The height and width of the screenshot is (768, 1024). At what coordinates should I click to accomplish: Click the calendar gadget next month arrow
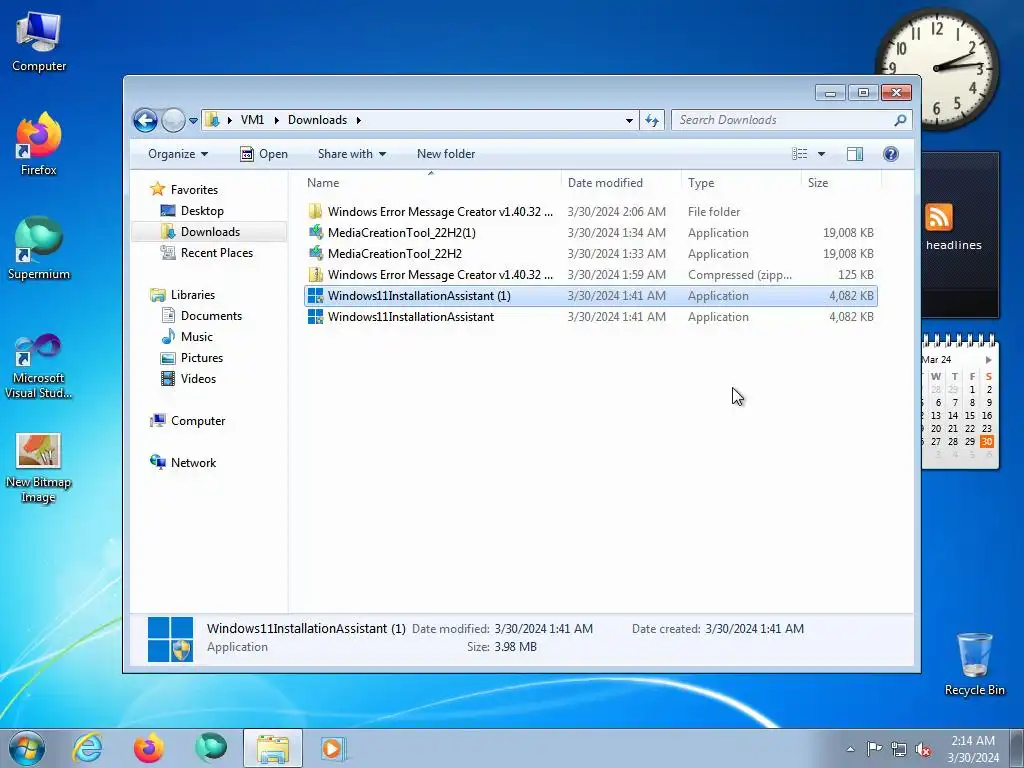coord(988,360)
